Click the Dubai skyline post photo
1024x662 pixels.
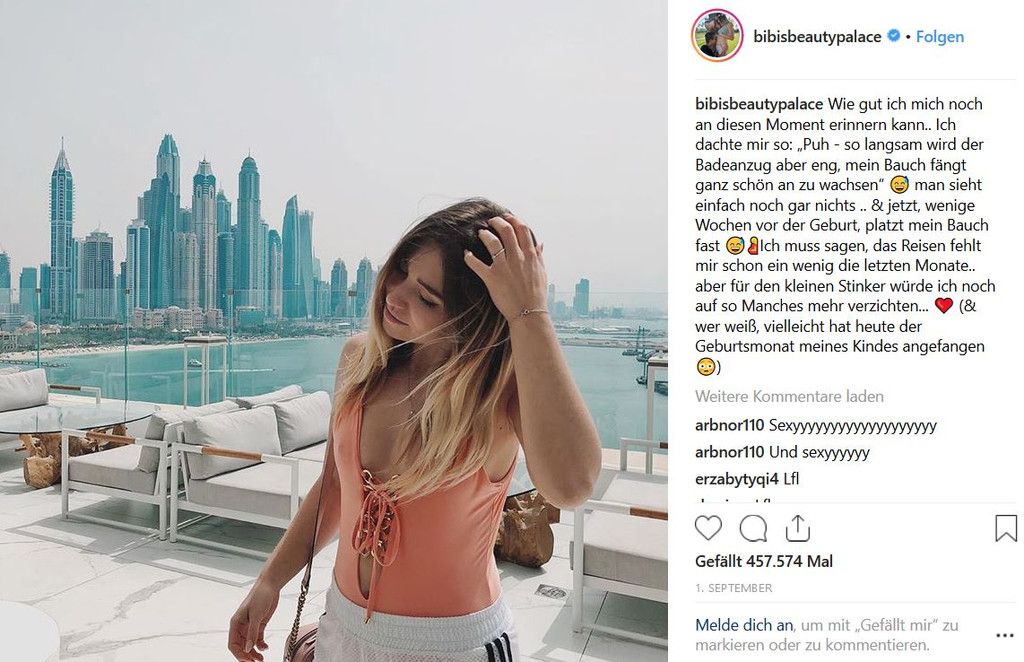334,331
